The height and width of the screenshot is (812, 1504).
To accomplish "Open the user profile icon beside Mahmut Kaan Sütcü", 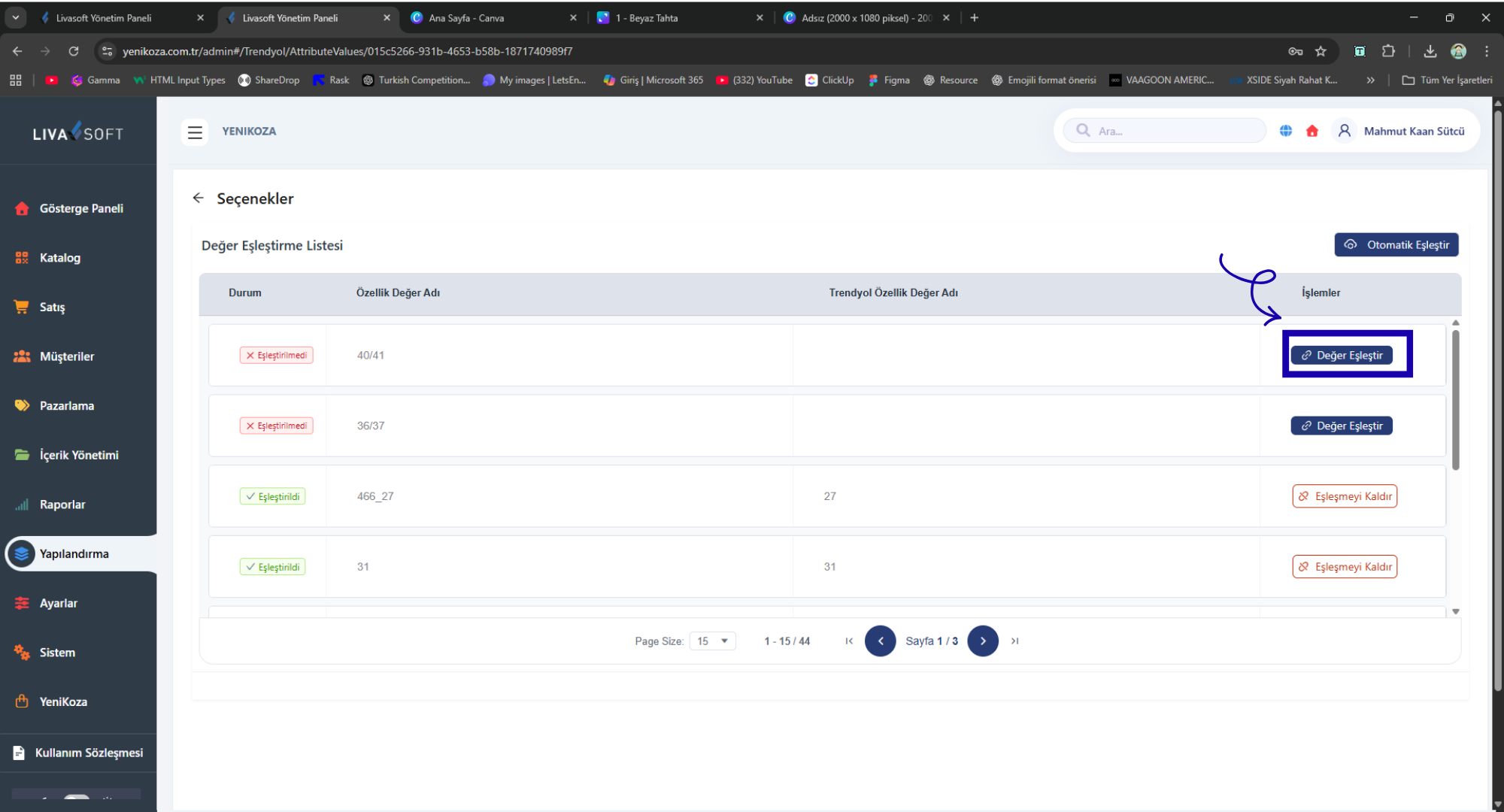I will 1345,131.
